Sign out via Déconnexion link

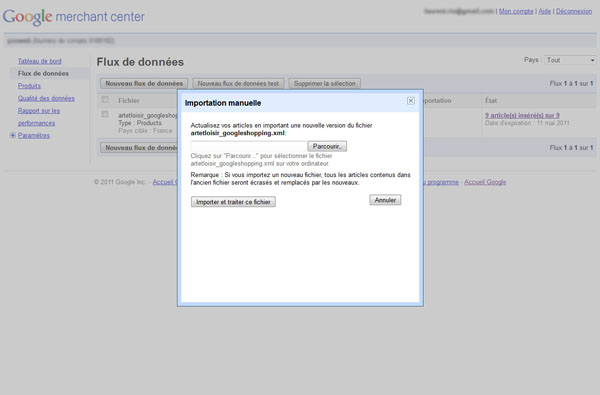click(x=574, y=11)
